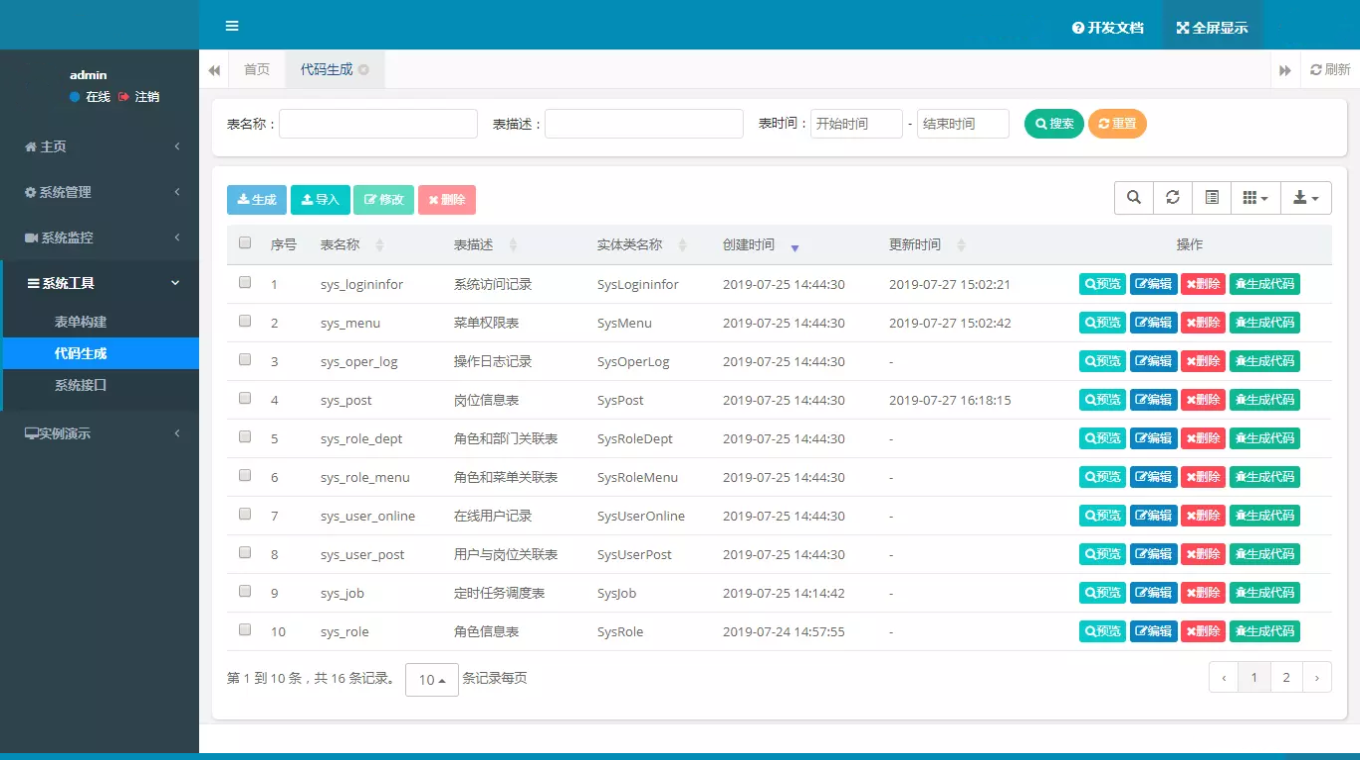Check the sys_post row checkbox

[x=245, y=398]
